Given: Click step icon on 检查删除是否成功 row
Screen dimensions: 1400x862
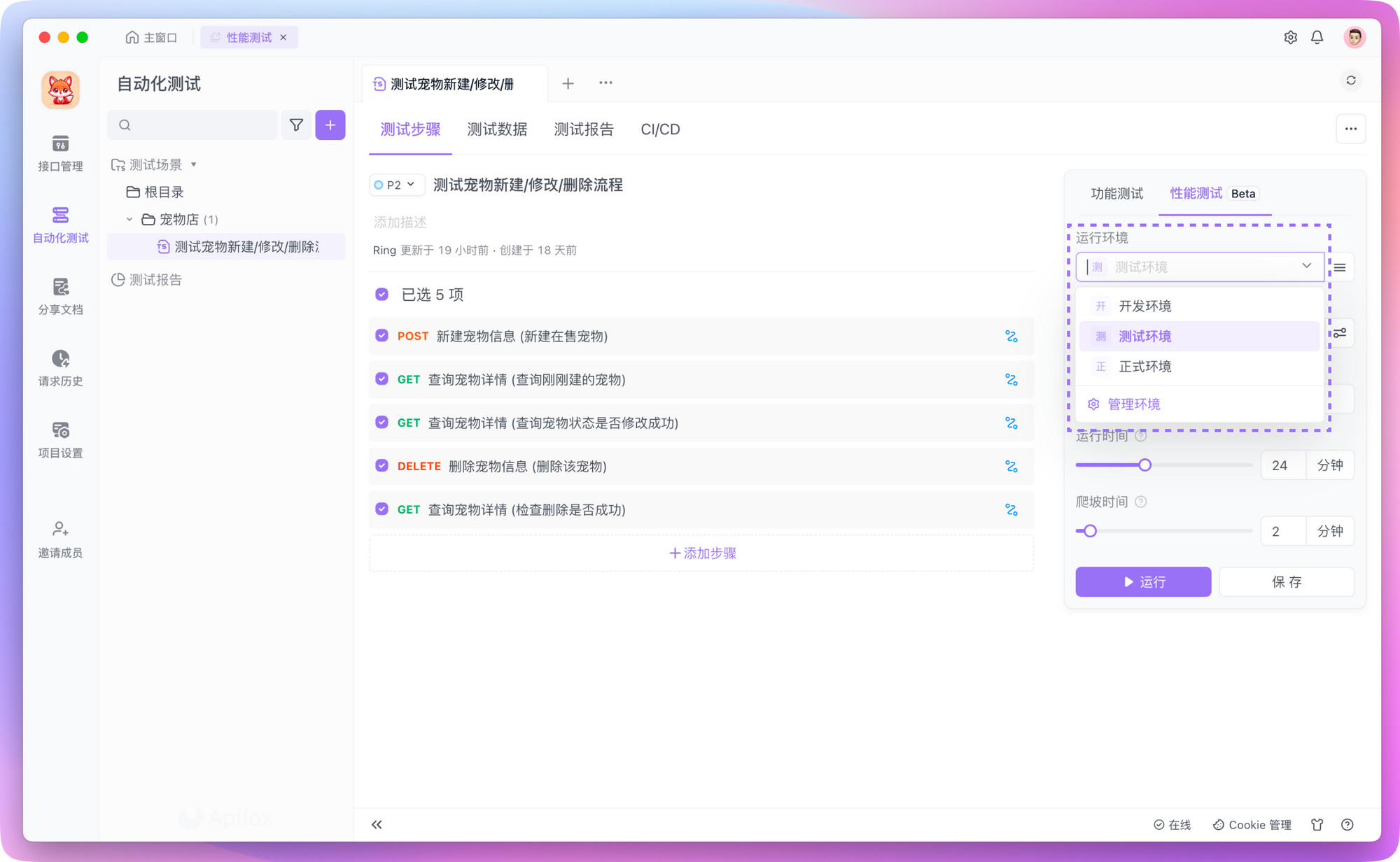Looking at the screenshot, I should tap(1011, 510).
